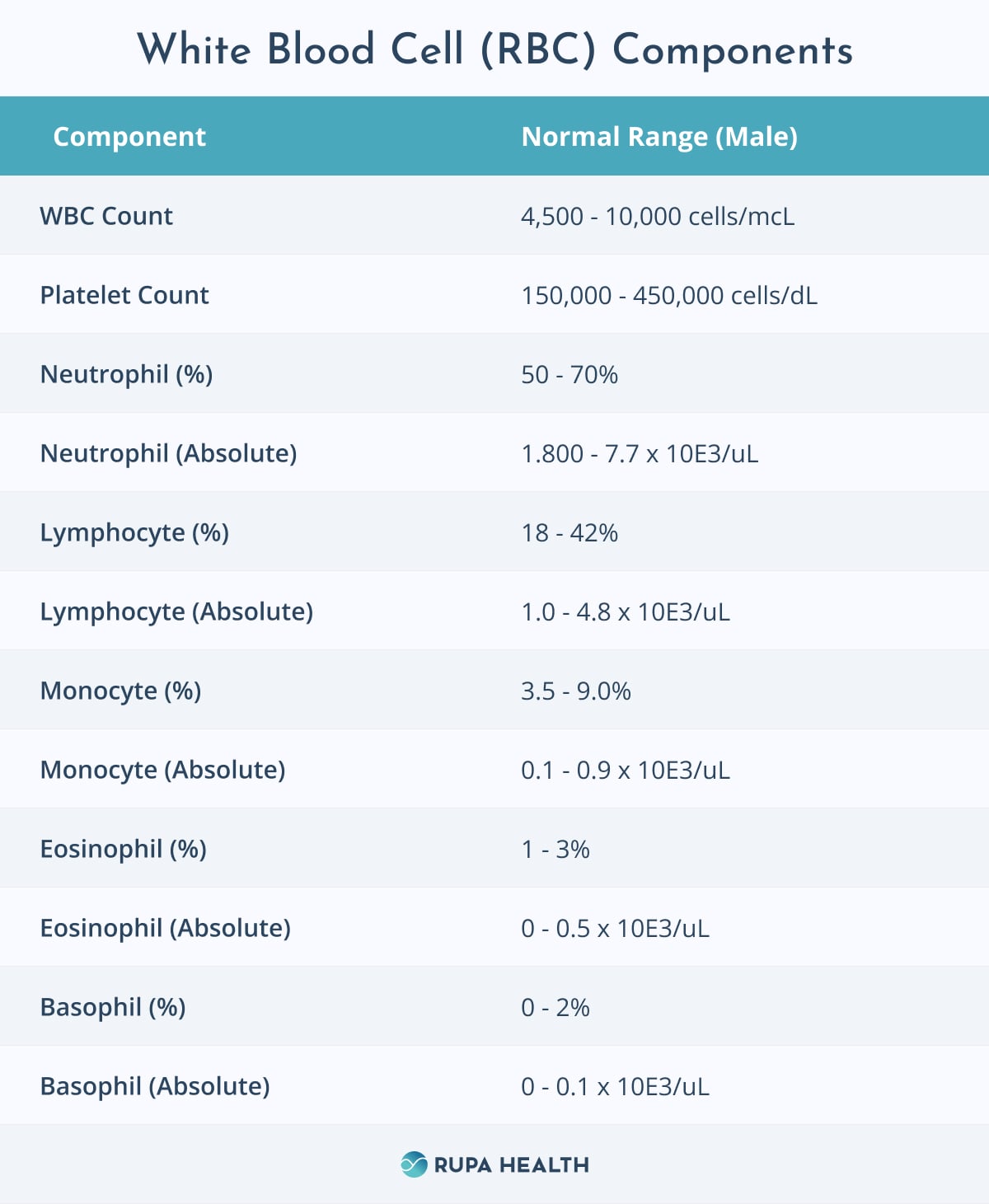Click the Basophil (%) row label
The height and width of the screenshot is (1204, 989).
pyautogui.click(x=113, y=1008)
